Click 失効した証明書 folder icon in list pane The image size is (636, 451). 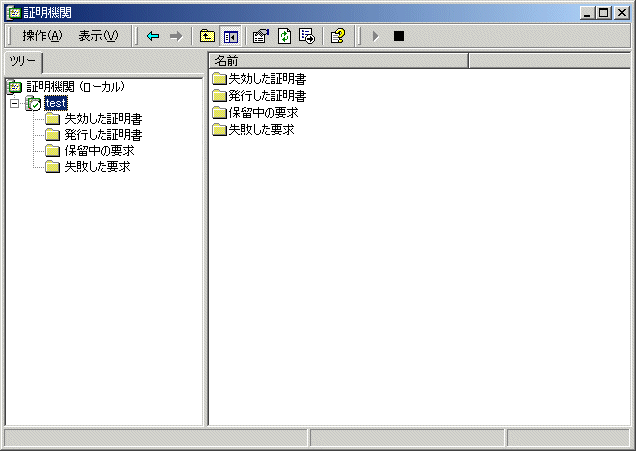pos(219,79)
